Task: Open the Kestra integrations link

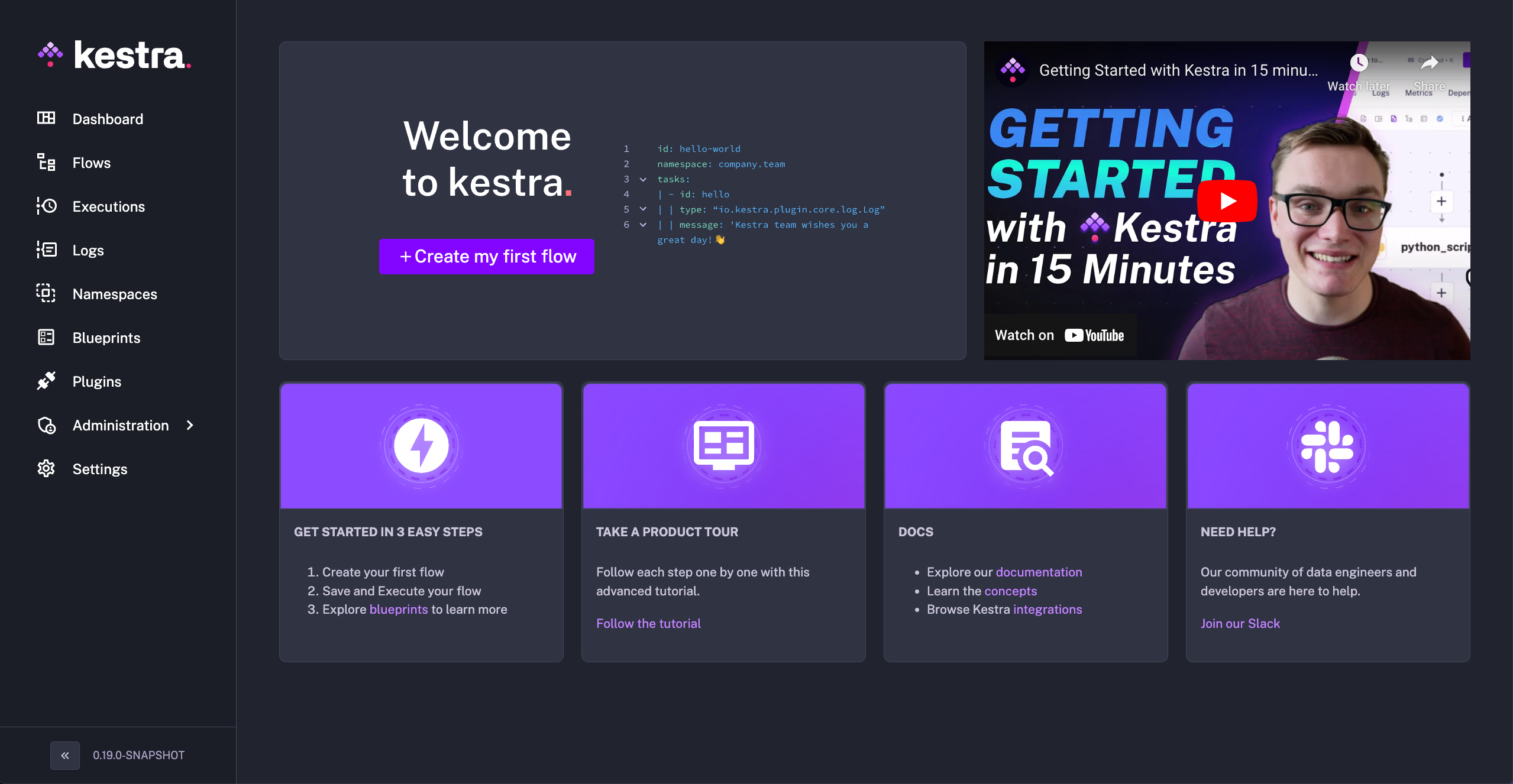Action: (x=1047, y=609)
